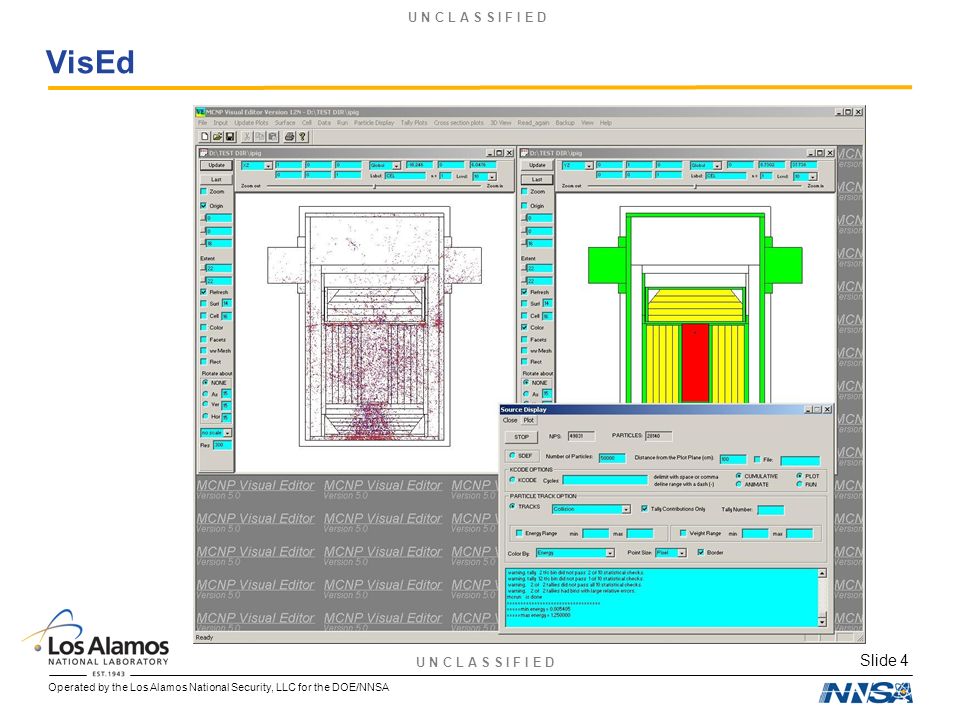Screen dimensions: 960x720
Task: Click Update button in left plot window
Action: 216,165
